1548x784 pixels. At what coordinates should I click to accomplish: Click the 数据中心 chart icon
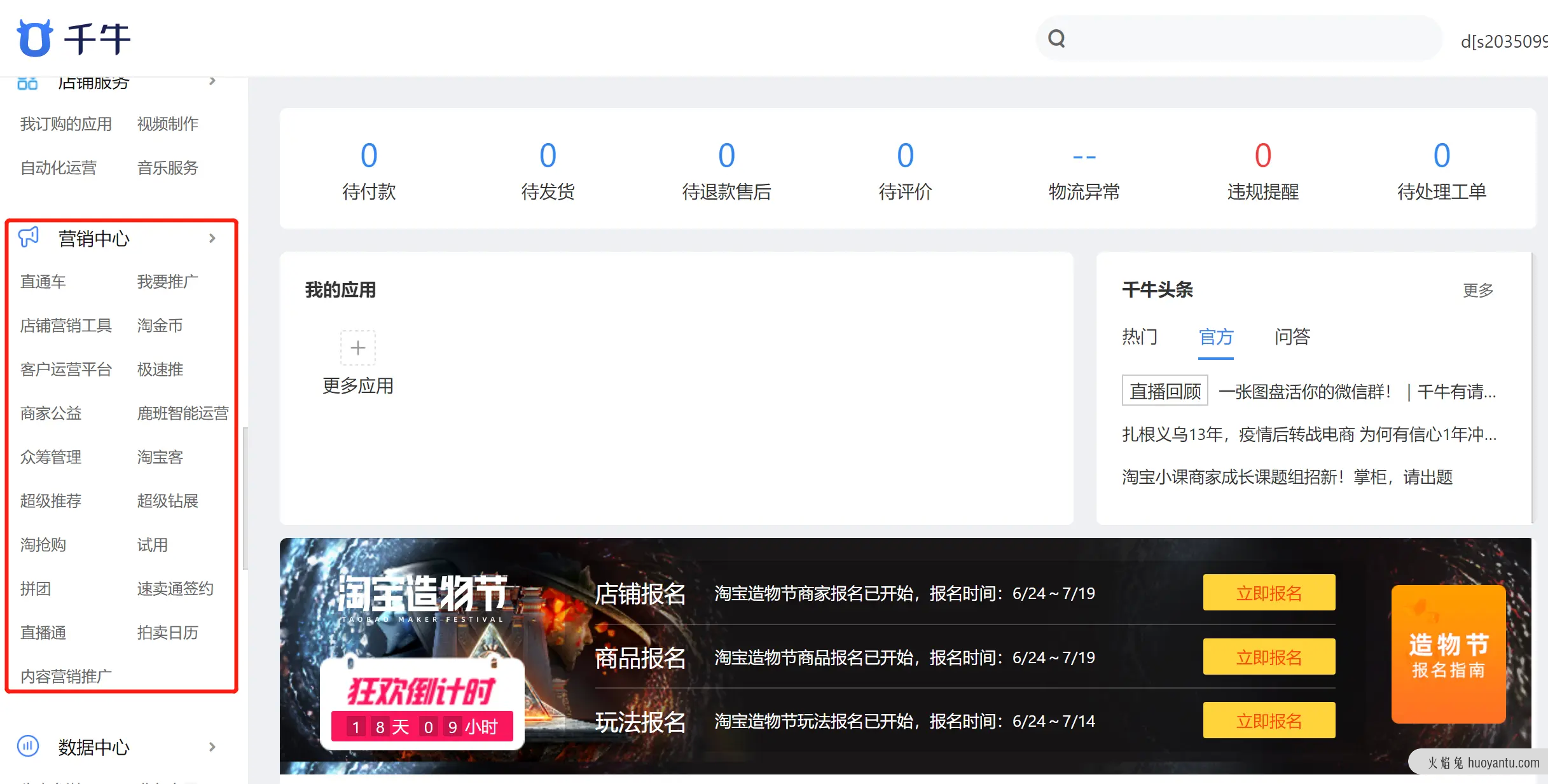(28, 746)
